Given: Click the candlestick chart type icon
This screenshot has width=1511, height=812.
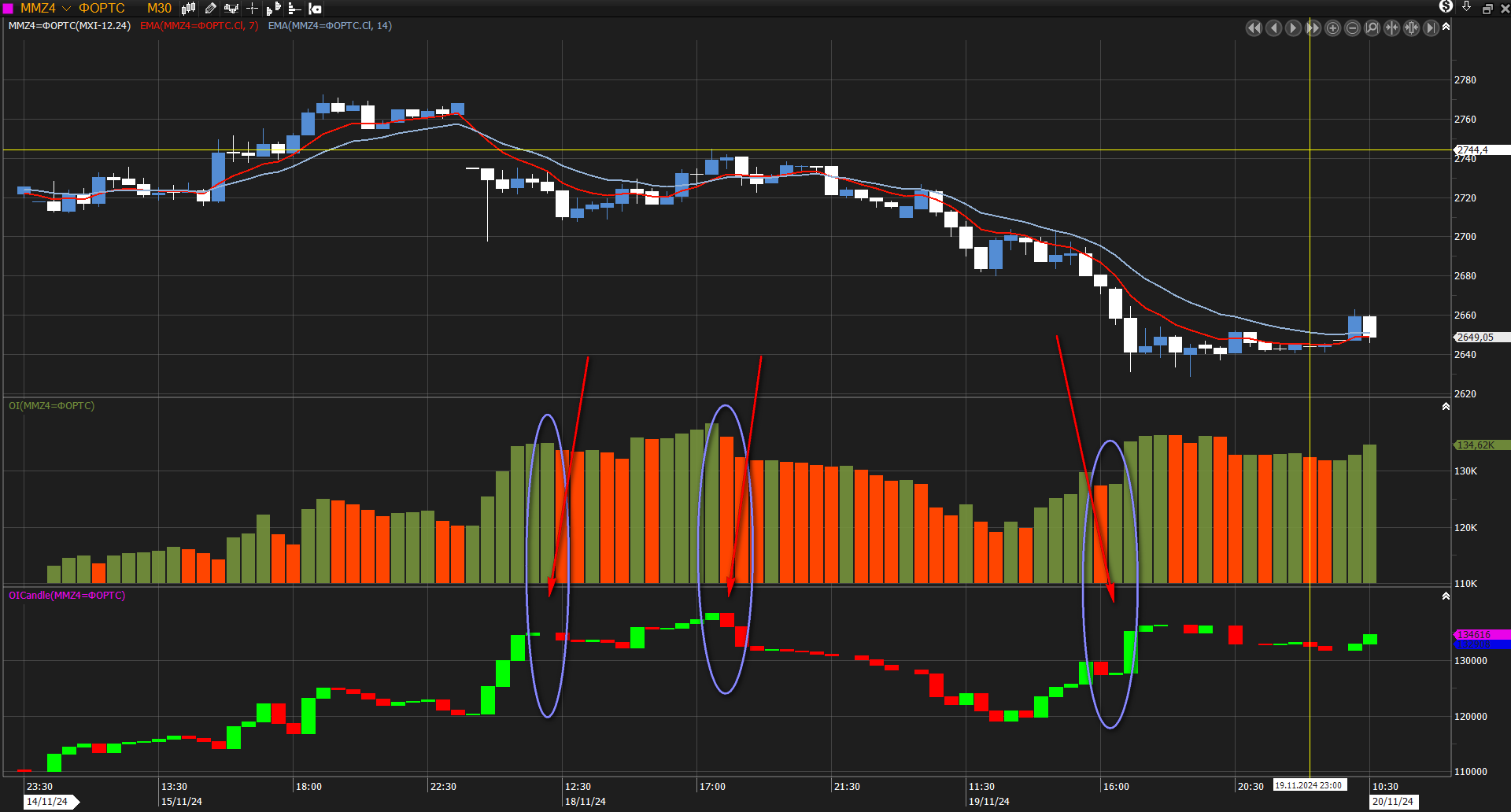Looking at the screenshot, I should [x=189, y=9].
